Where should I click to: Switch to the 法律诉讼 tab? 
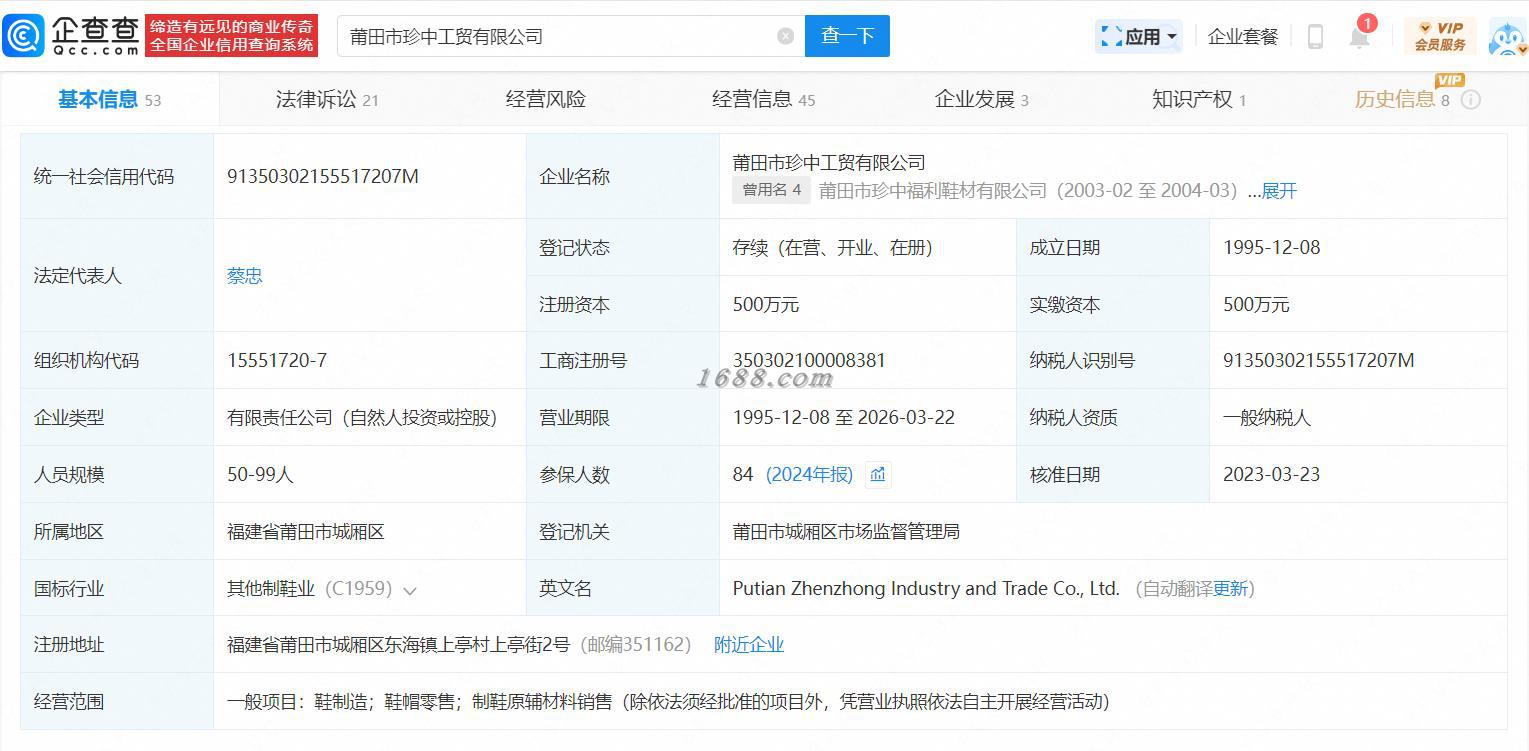click(327, 99)
